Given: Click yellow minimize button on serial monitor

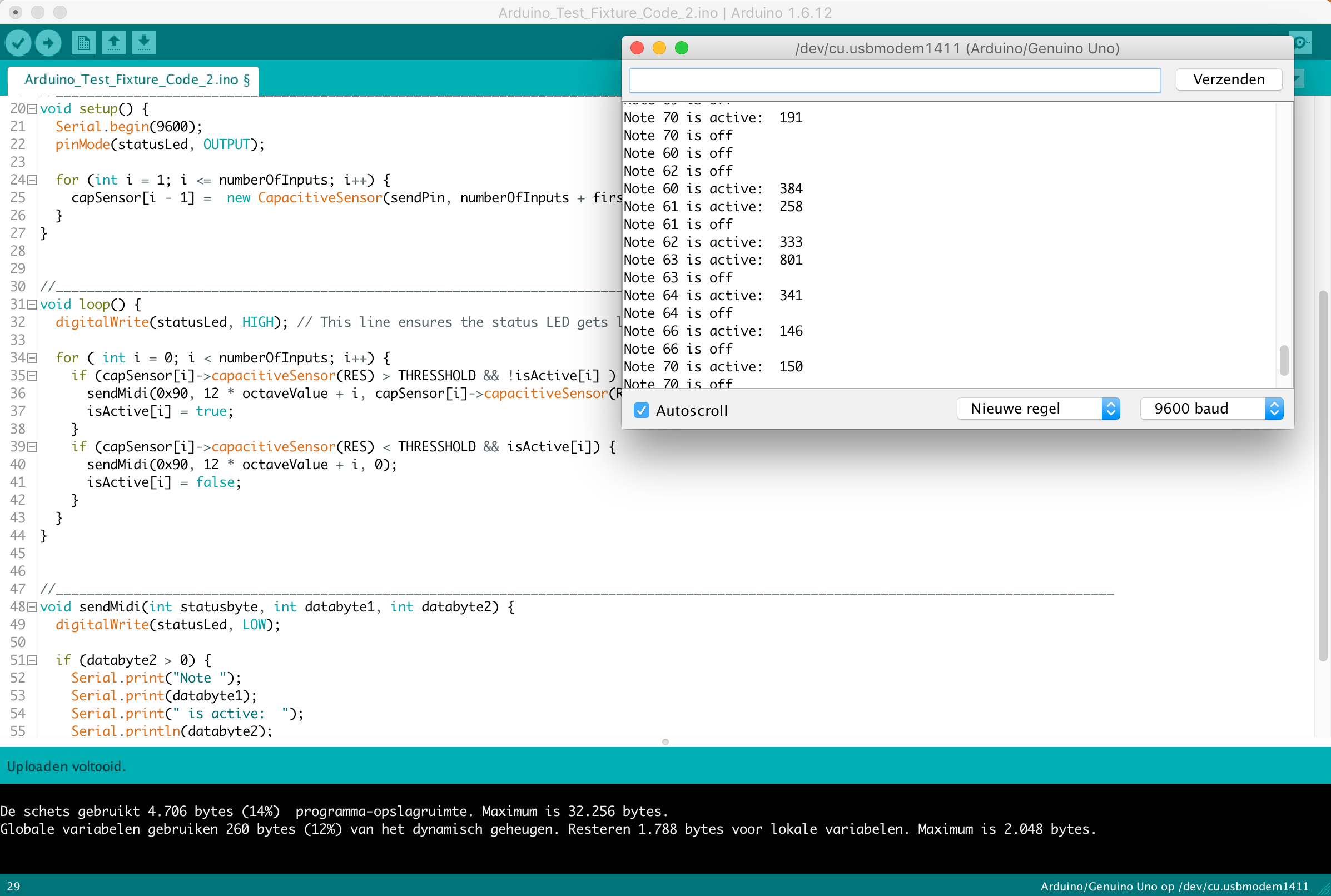Looking at the screenshot, I should point(659,48).
